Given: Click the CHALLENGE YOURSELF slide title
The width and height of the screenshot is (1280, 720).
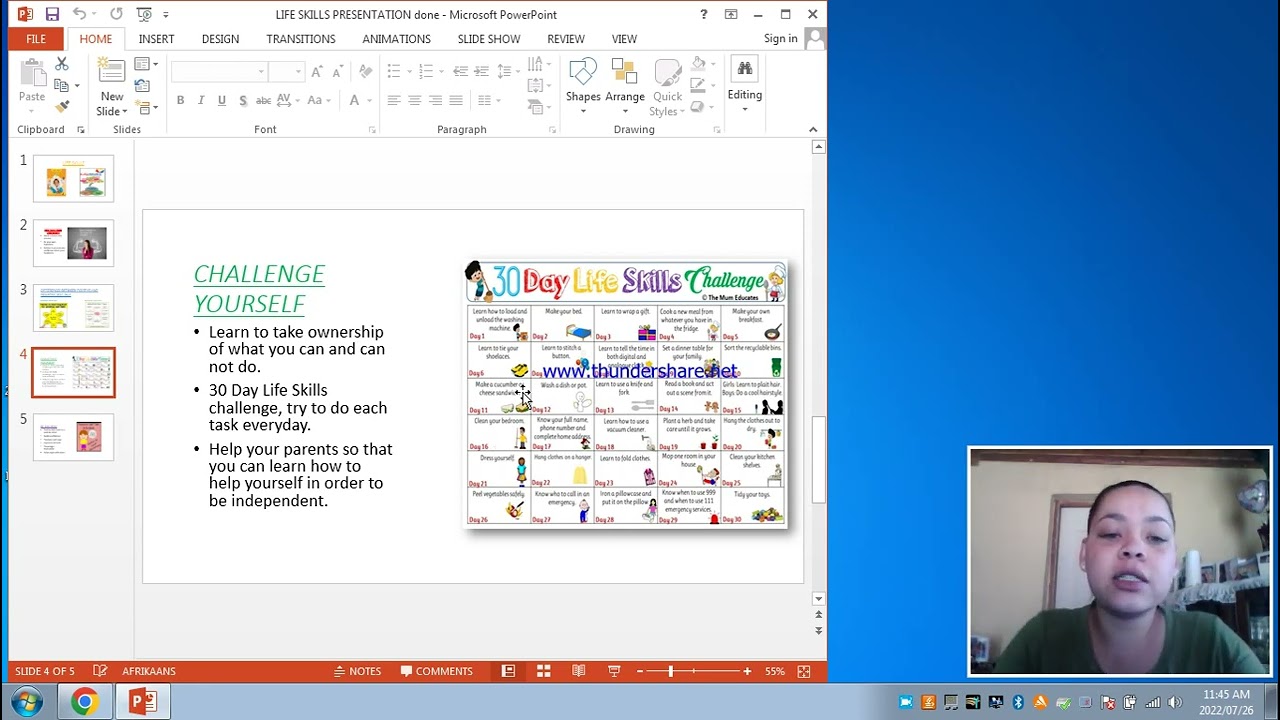Looking at the screenshot, I should tap(259, 288).
